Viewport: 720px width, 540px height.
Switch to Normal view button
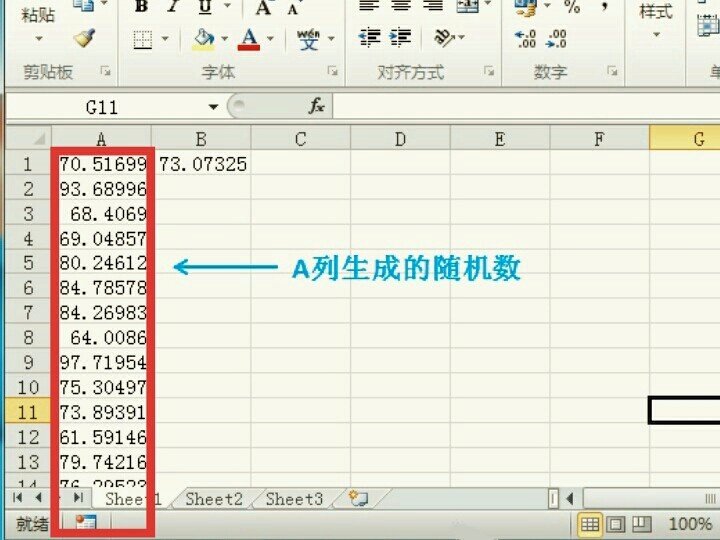(590, 524)
